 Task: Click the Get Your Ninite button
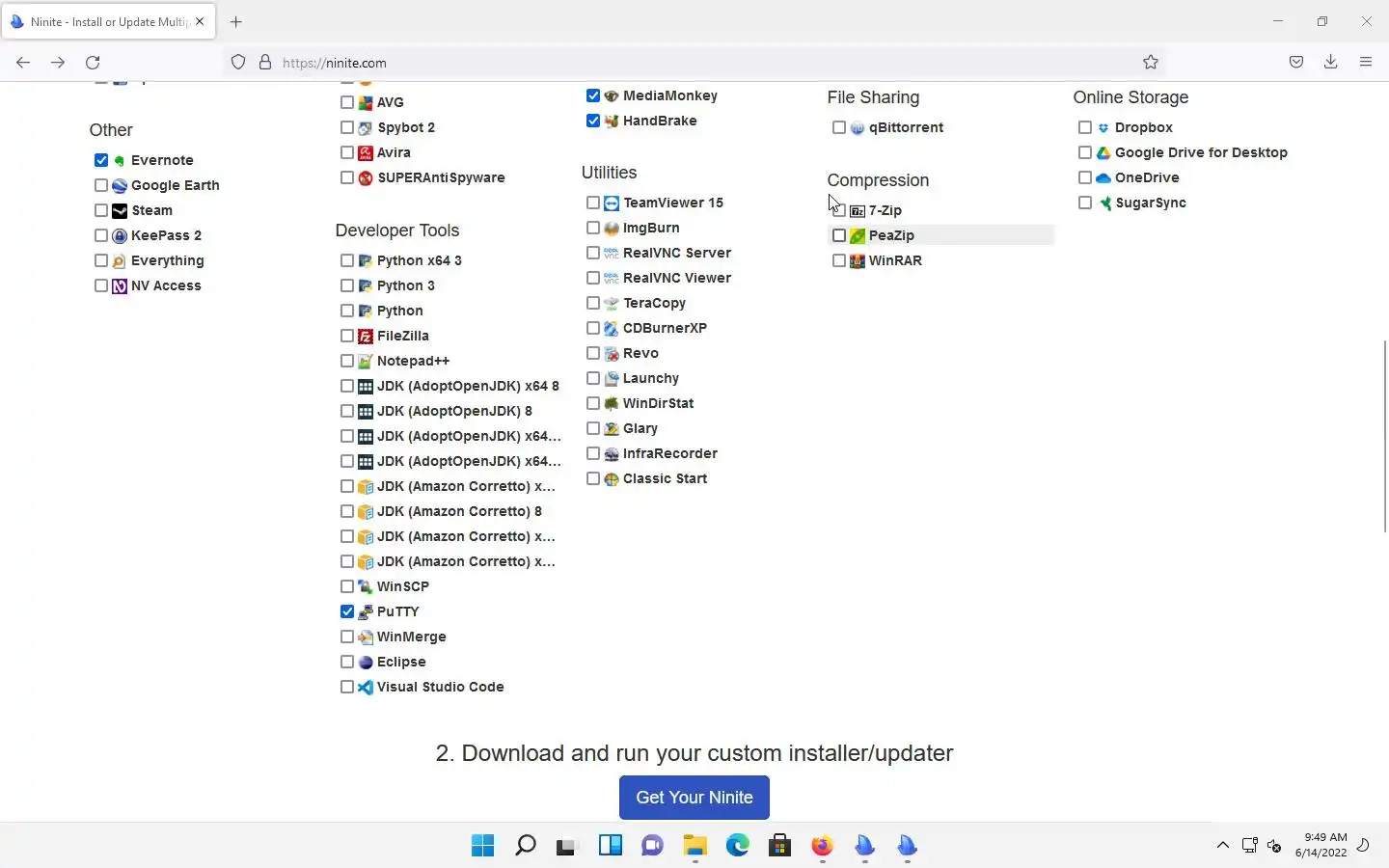(x=694, y=798)
